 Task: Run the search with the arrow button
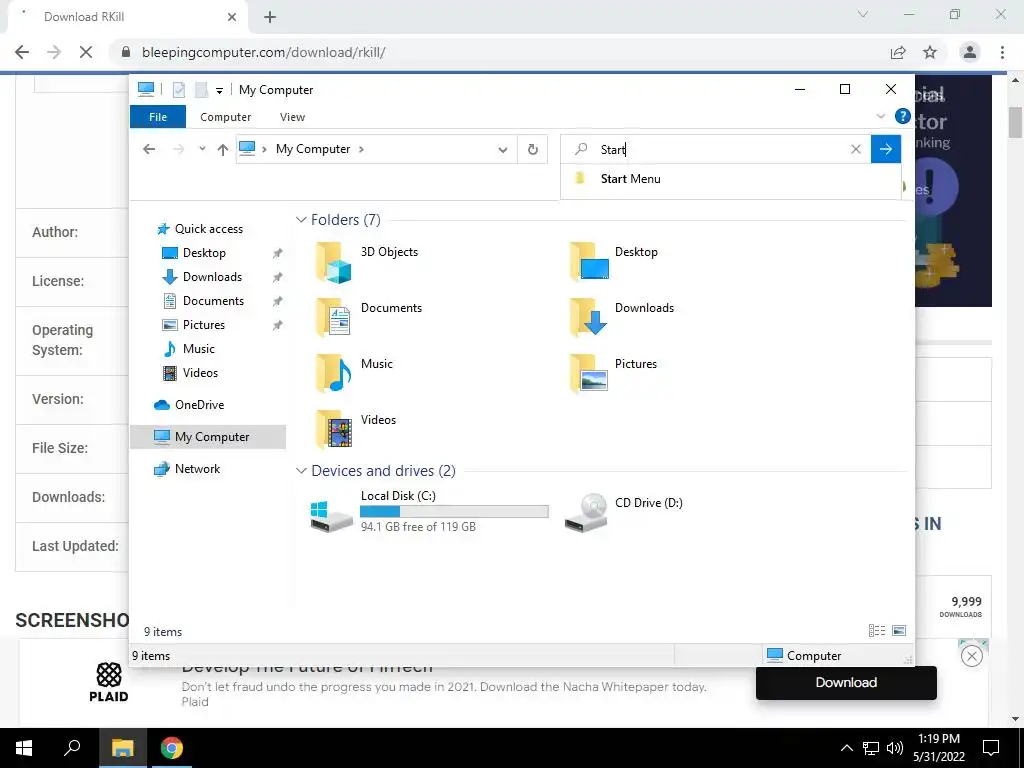point(886,150)
